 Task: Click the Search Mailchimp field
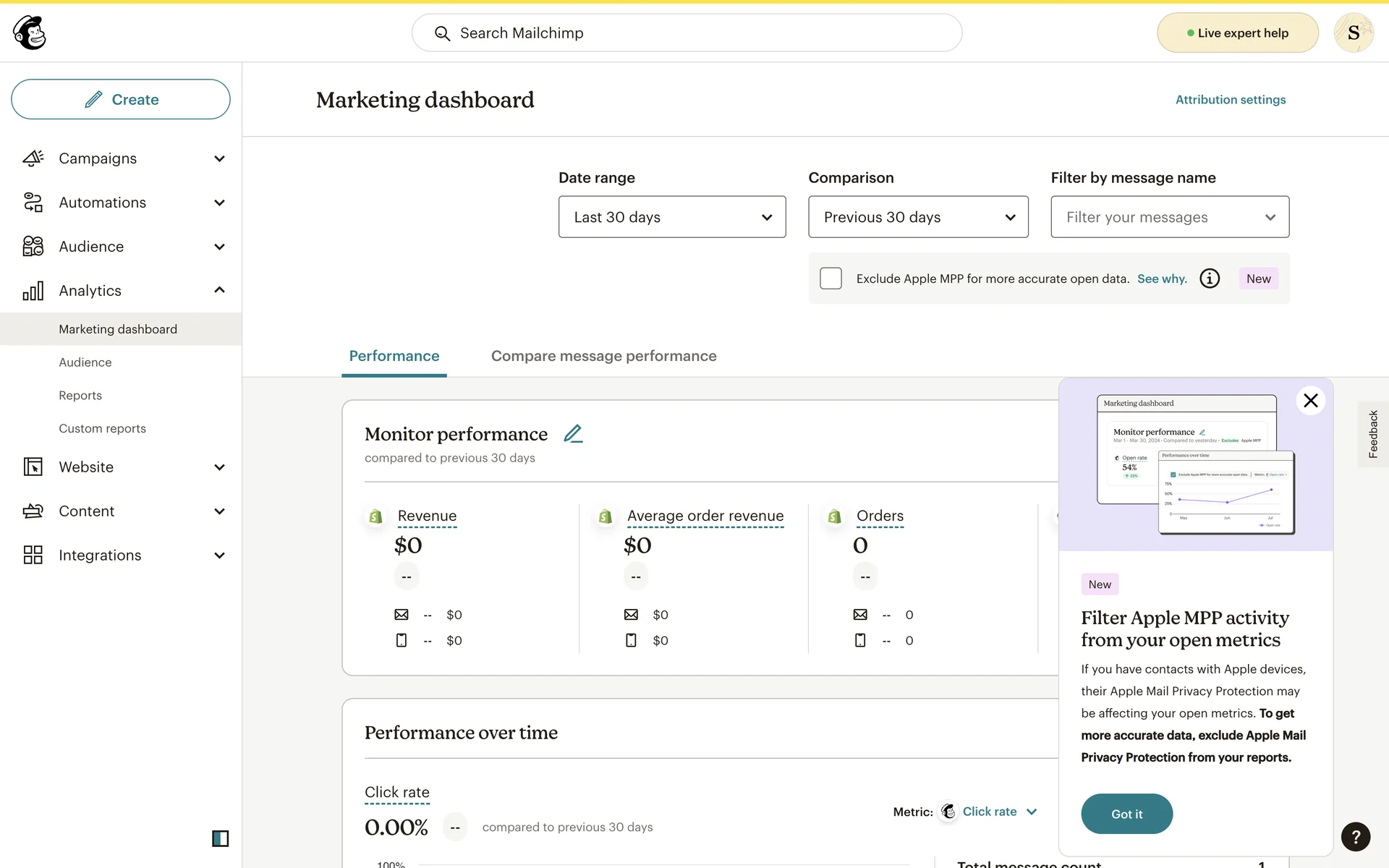(x=686, y=33)
